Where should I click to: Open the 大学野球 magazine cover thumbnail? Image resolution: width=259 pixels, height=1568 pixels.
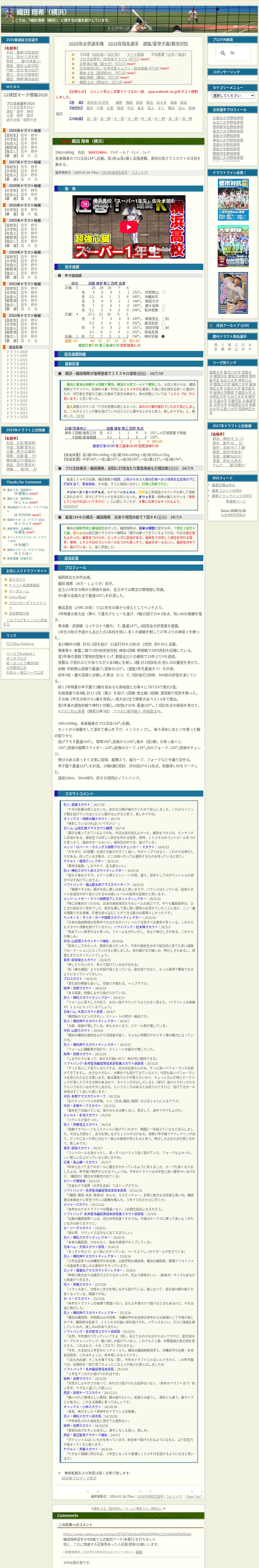pyautogui.click(x=233, y=246)
